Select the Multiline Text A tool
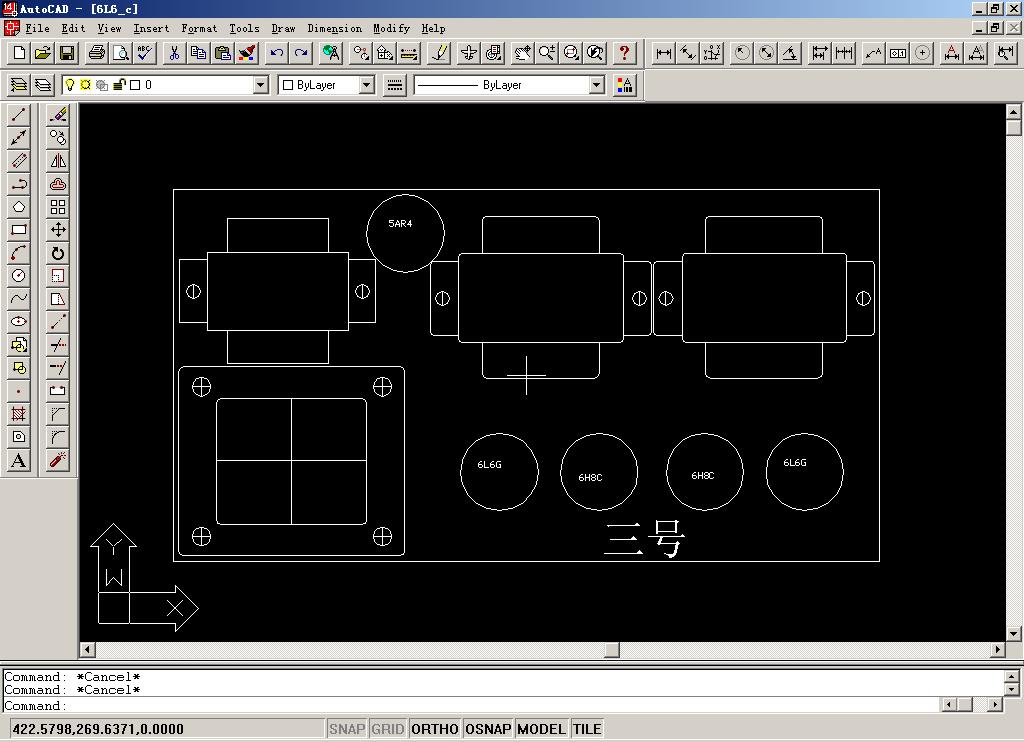Screen dimensions: 1024x742 tap(19, 460)
